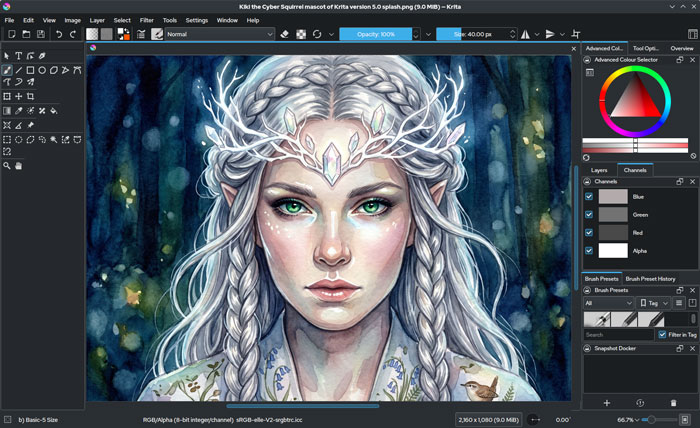Viewport: 700px width, 428px height.
Task: Open the 66.7% zoom level dropdown
Action: (x=628, y=420)
